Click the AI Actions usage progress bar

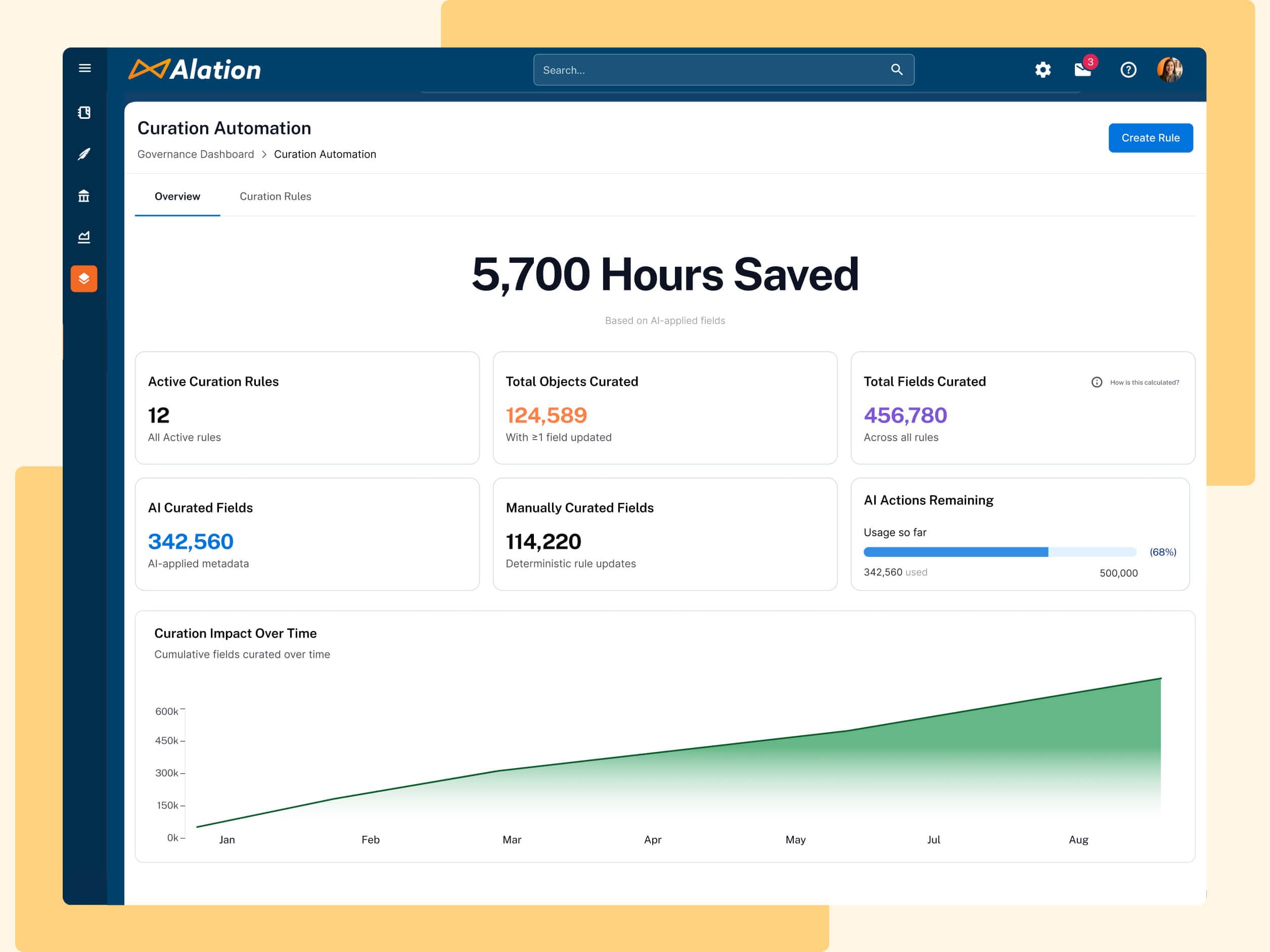[x=999, y=551]
